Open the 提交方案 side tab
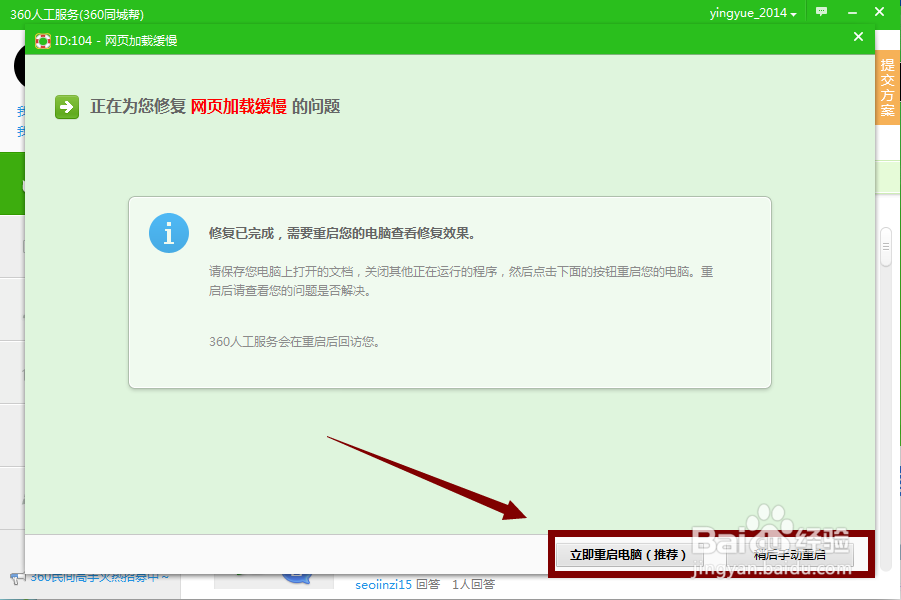Viewport: 901px width, 600px height. pyautogui.click(x=888, y=87)
